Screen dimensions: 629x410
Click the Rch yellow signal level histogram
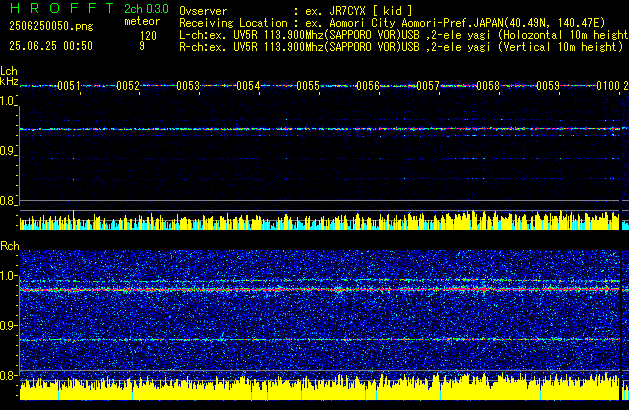click(x=319, y=387)
